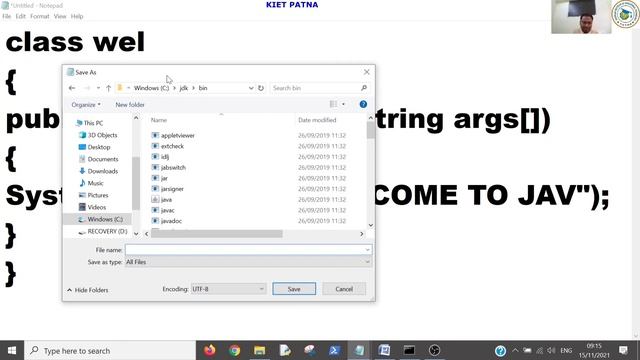
Task: Open the Save as type dropdown
Action: click(x=248, y=262)
